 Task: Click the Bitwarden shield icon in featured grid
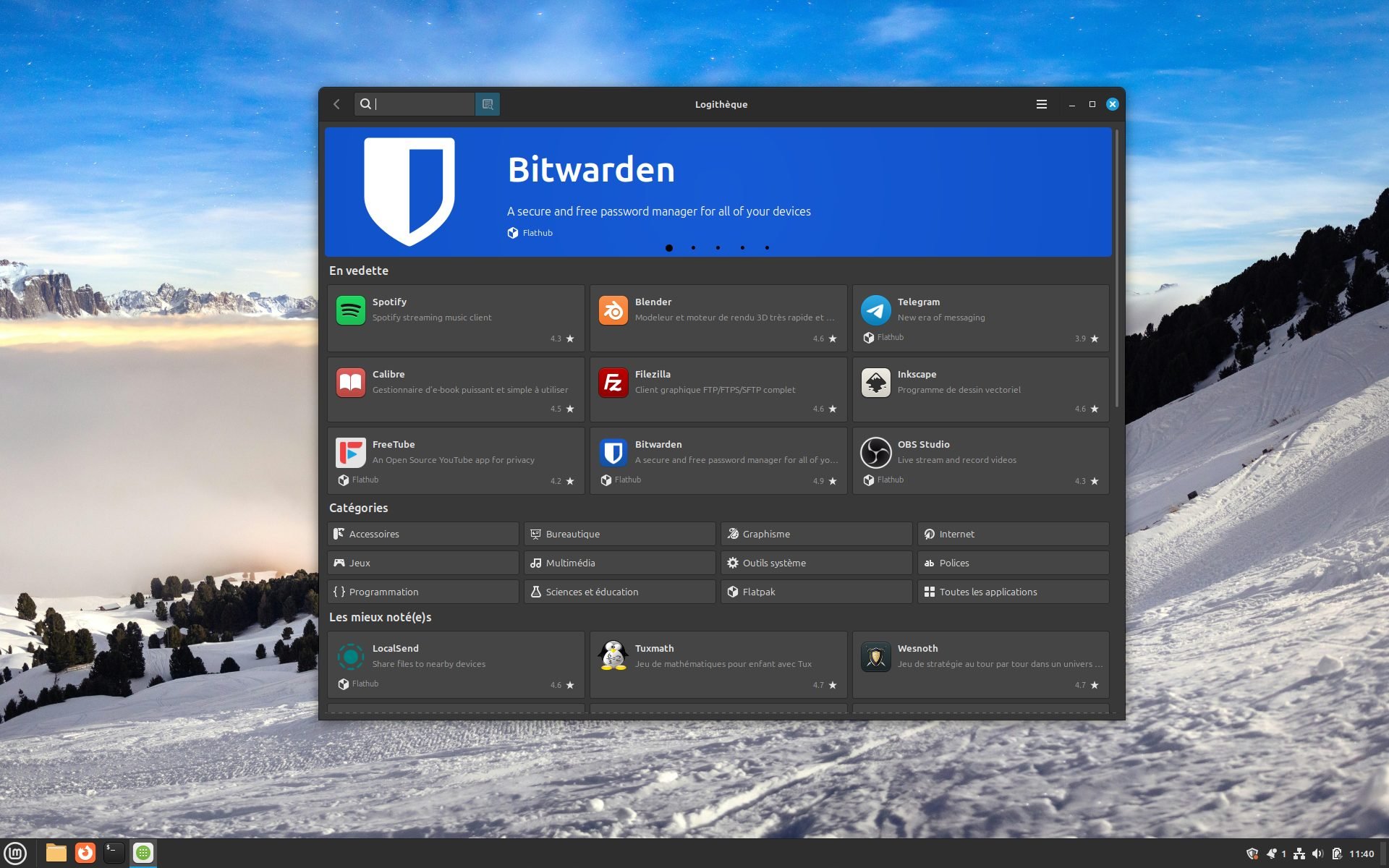coord(613,454)
